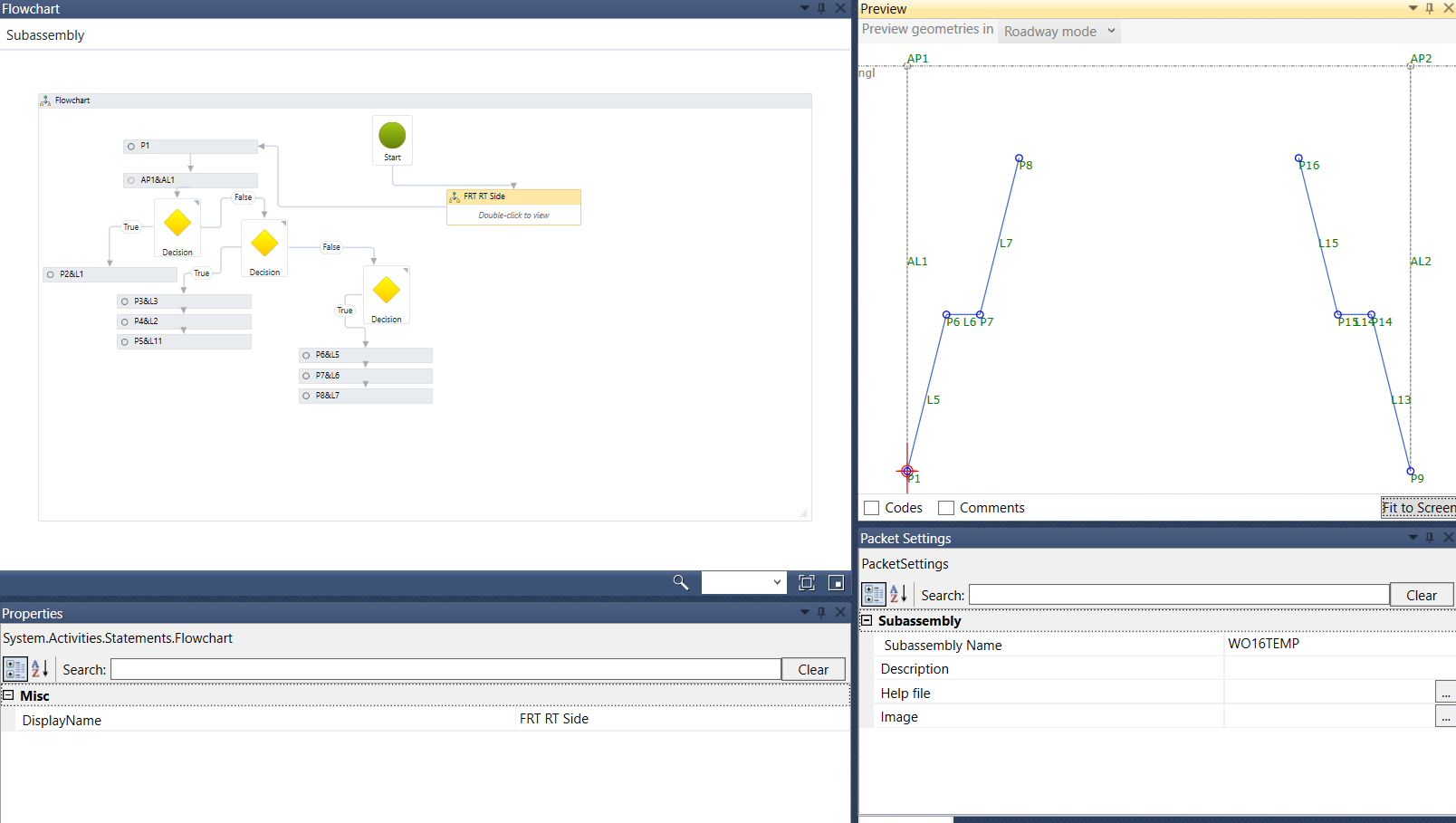This screenshot has height=823, width=1456.
Task: Select the AP1&AL1 activity node
Action: (190, 180)
